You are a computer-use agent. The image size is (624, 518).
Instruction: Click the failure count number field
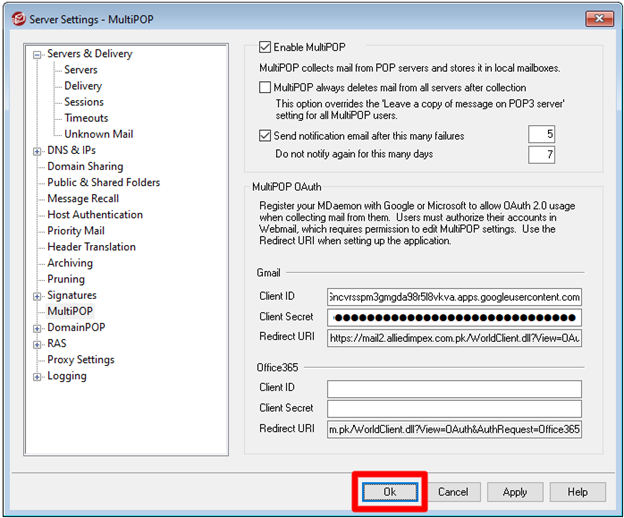[x=541, y=135]
